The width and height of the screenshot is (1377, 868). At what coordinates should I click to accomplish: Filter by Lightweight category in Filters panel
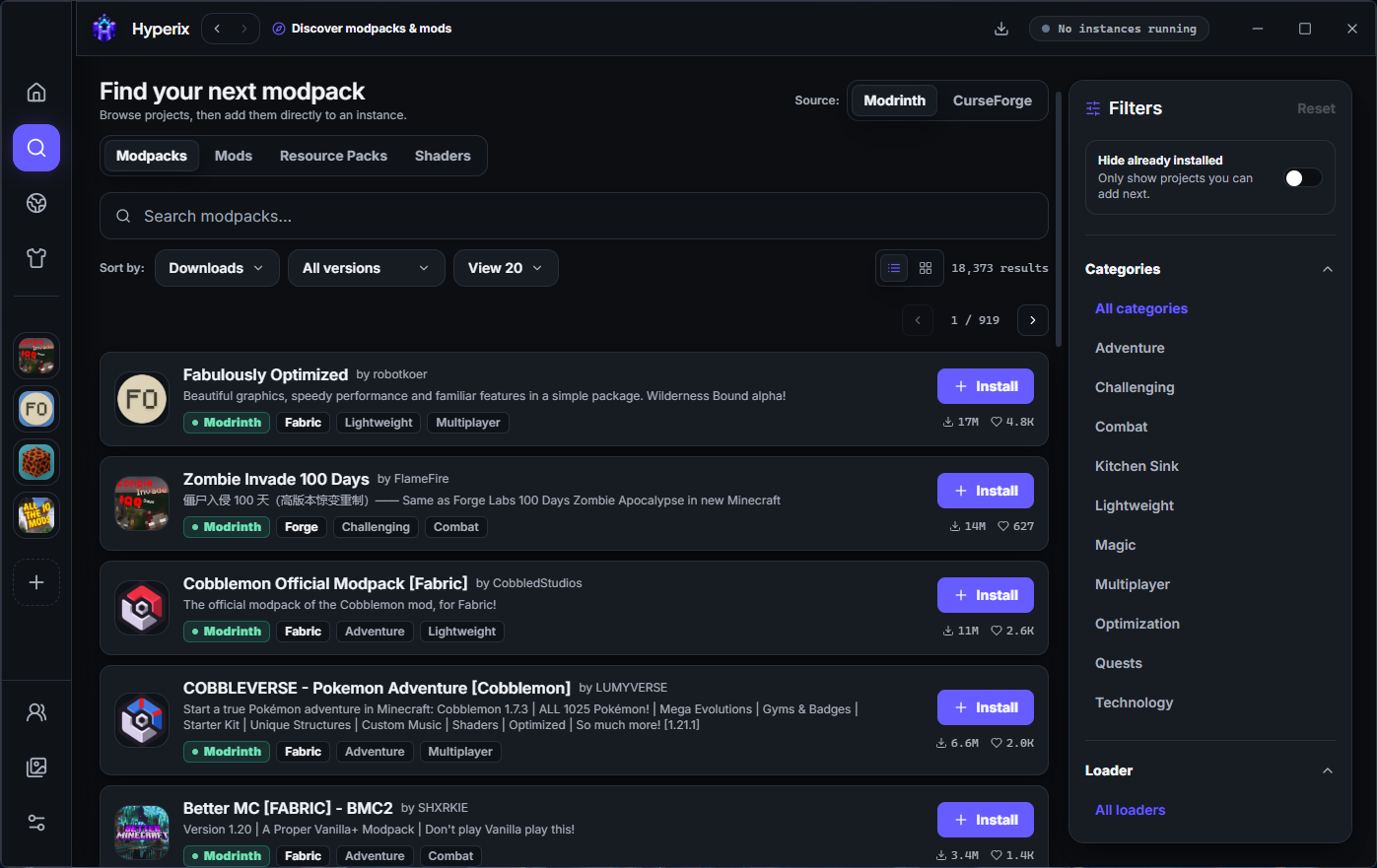point(1135,505)
